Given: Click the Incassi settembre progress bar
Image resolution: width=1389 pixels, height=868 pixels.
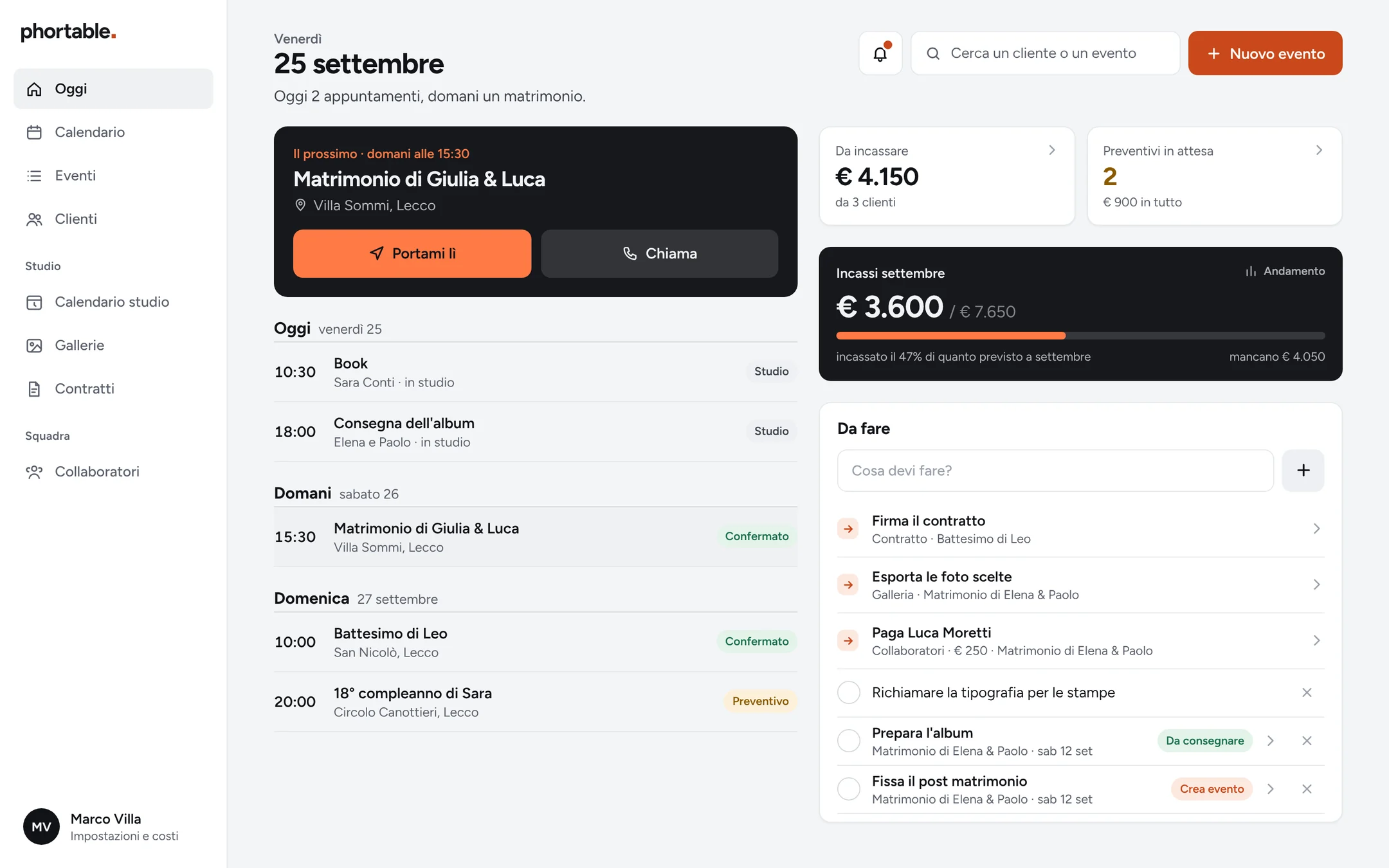Looking at the screenshot, I should (1080, 336).
